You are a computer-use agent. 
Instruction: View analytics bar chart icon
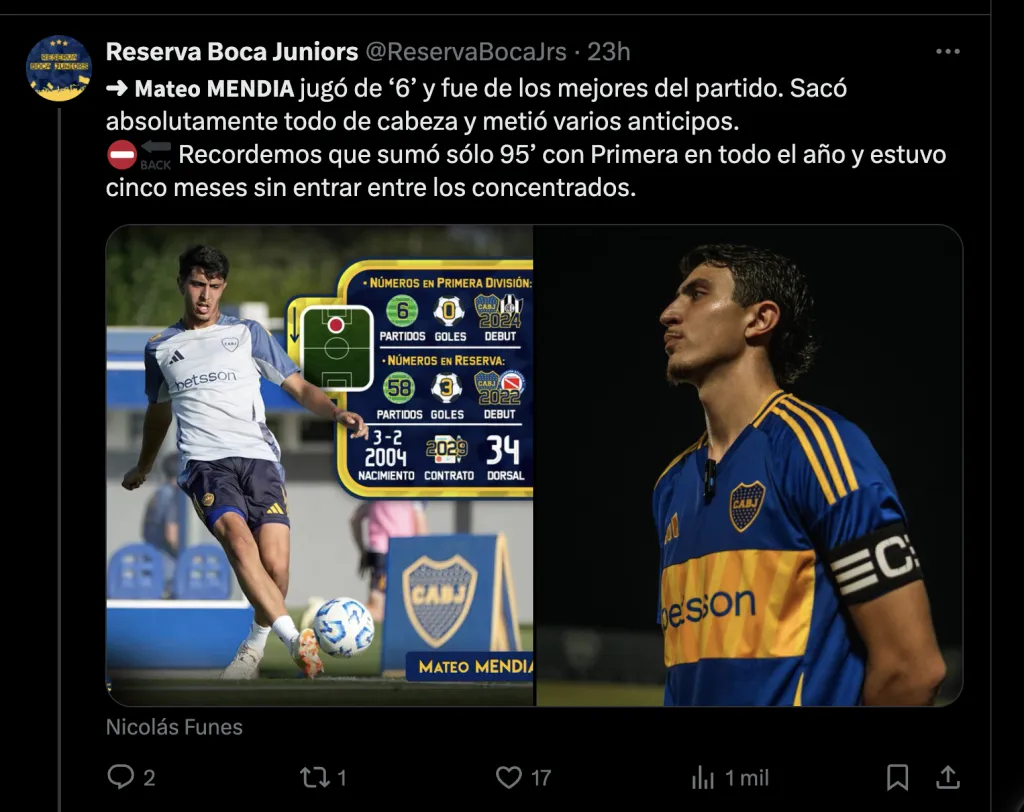(x=703, y=777)
